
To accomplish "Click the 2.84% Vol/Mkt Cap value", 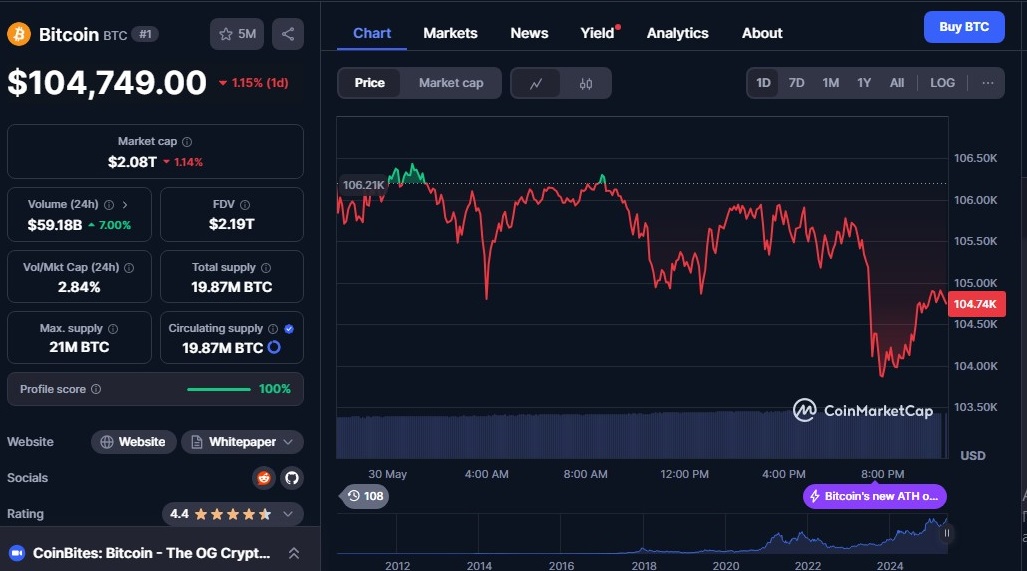I will [x=79, y=287].
